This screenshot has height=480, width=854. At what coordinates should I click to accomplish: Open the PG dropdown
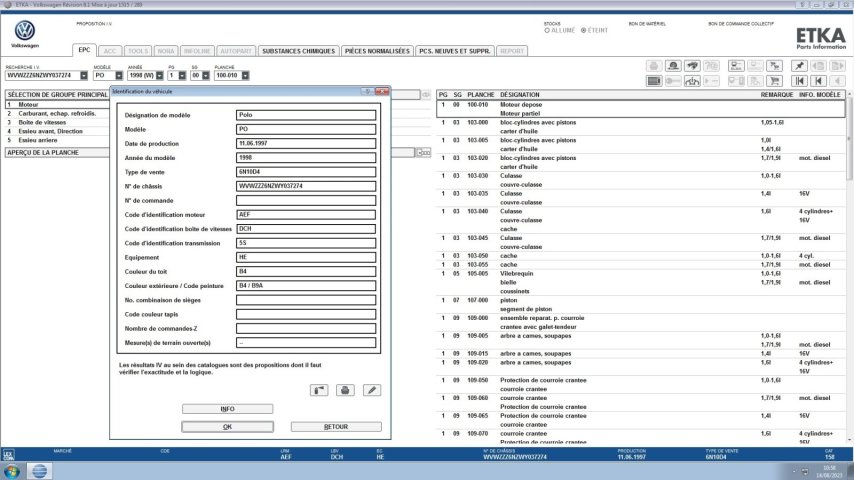coord(182,76)
